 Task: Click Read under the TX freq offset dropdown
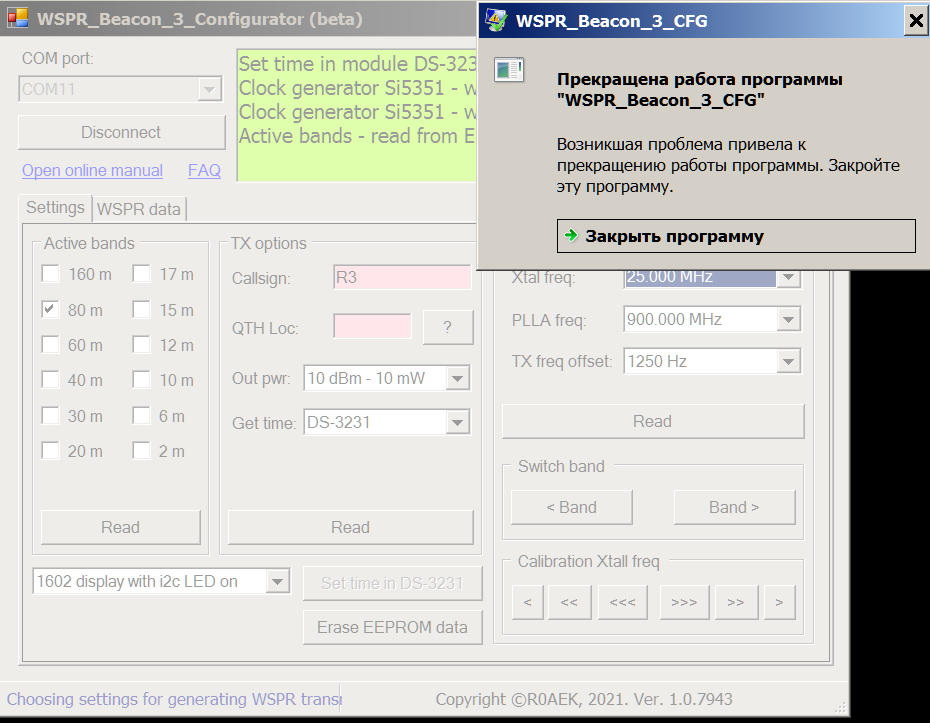(652, 421)
